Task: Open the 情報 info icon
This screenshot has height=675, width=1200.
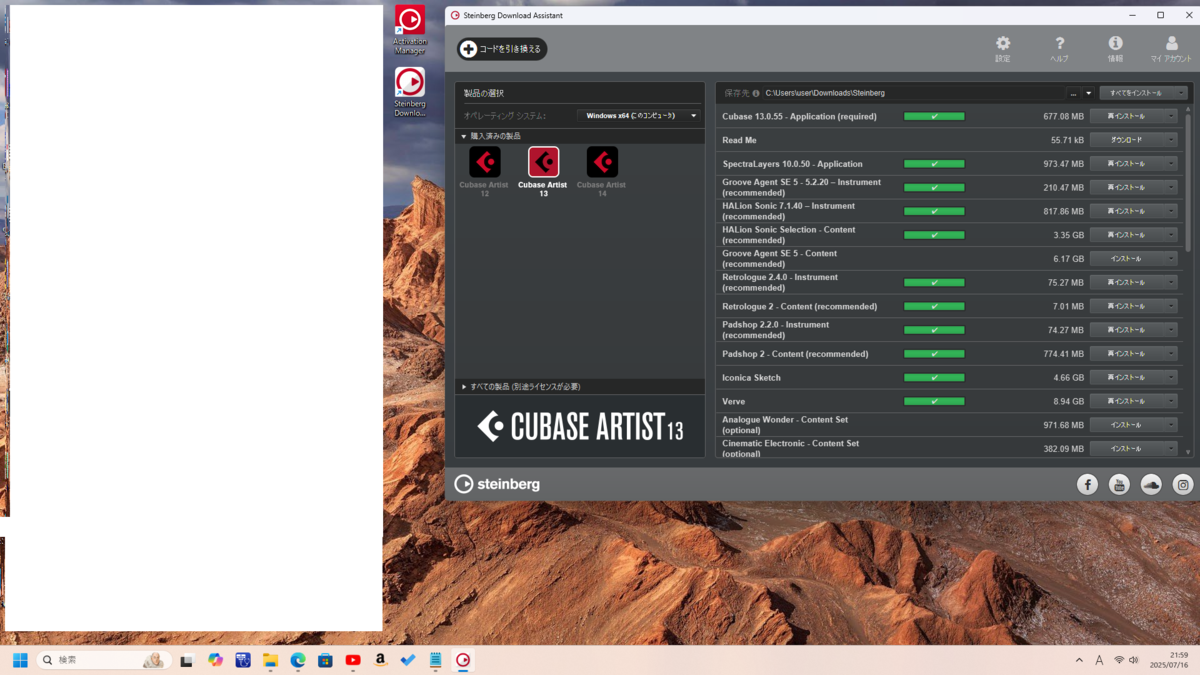Action: (x=1115, y=43)
